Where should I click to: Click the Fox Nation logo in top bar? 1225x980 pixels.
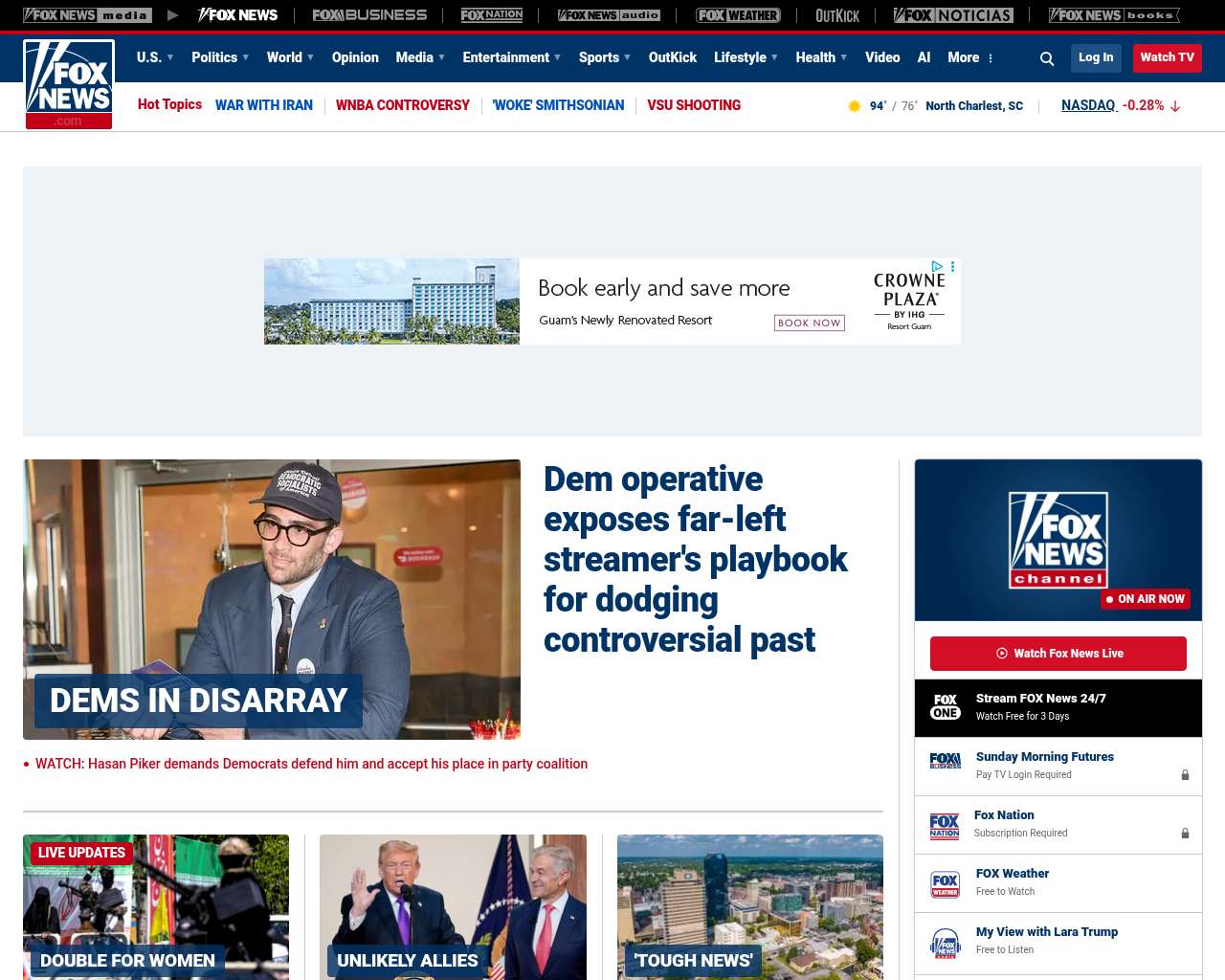click(x=492, y=15)
